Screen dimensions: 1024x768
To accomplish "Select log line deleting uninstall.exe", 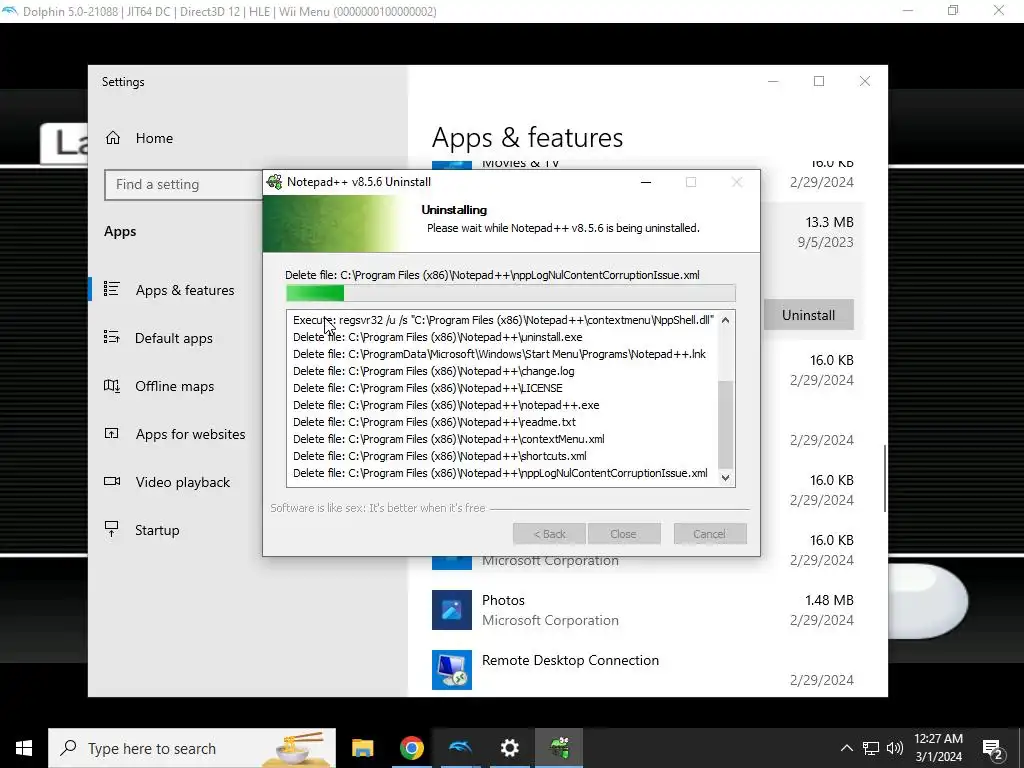I will point(438,337).
